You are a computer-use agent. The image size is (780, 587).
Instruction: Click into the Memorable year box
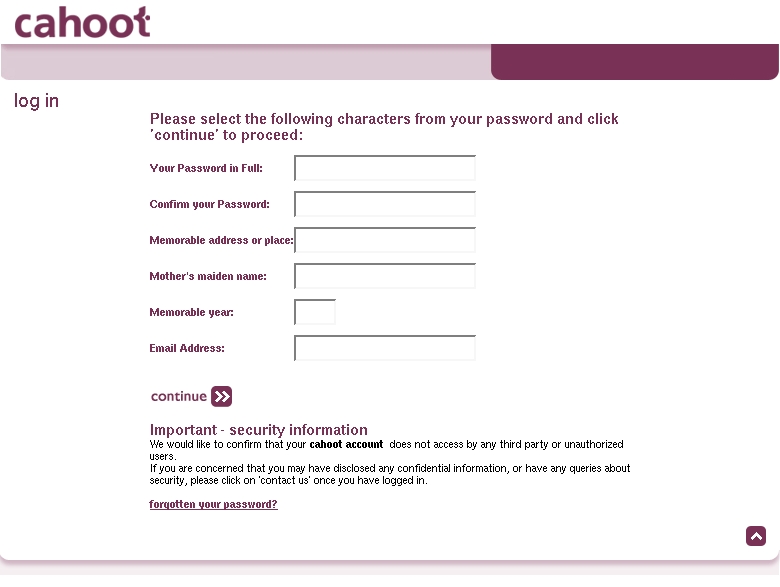tap(315, 312)
